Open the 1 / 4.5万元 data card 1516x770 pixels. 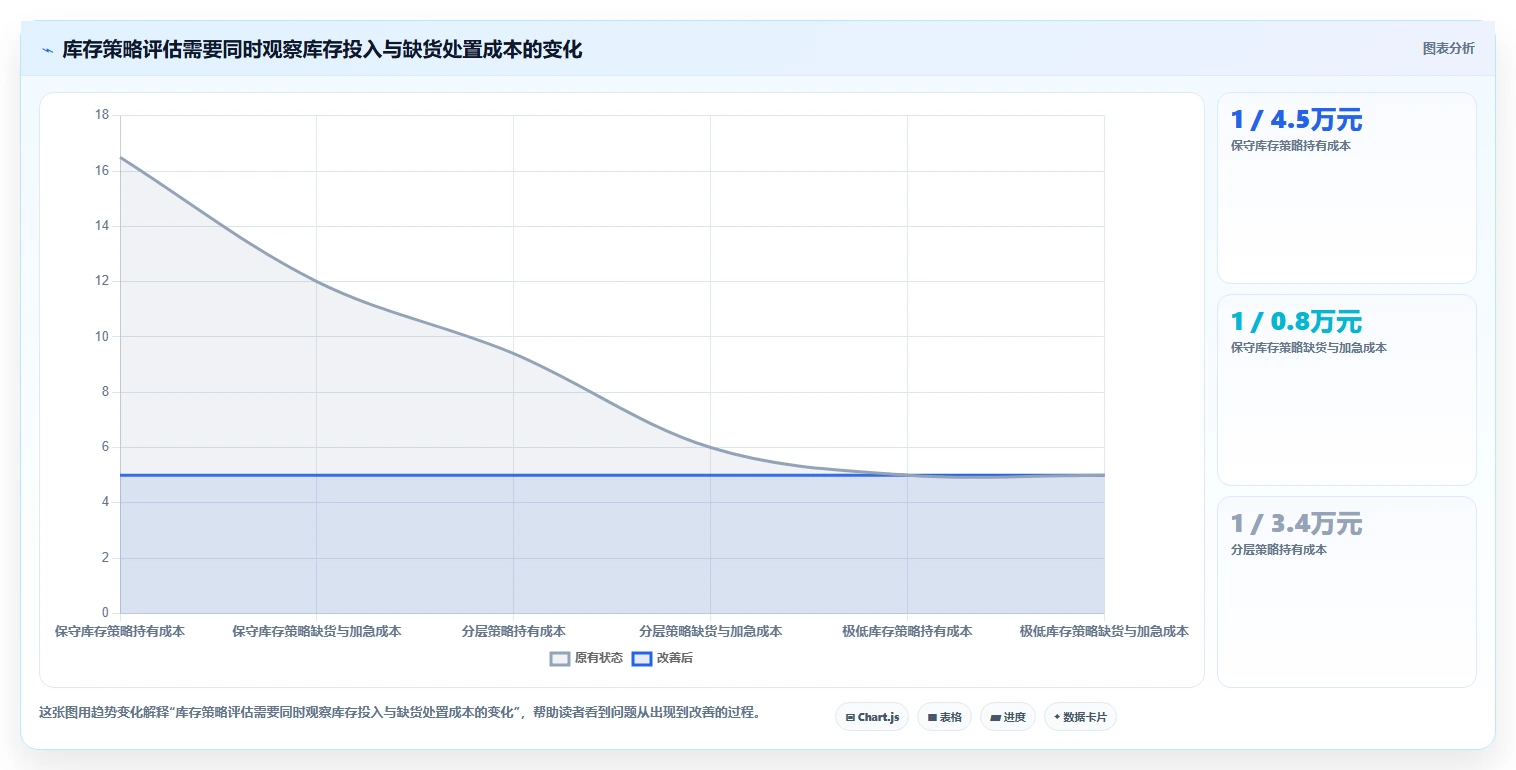[1346, 188]
